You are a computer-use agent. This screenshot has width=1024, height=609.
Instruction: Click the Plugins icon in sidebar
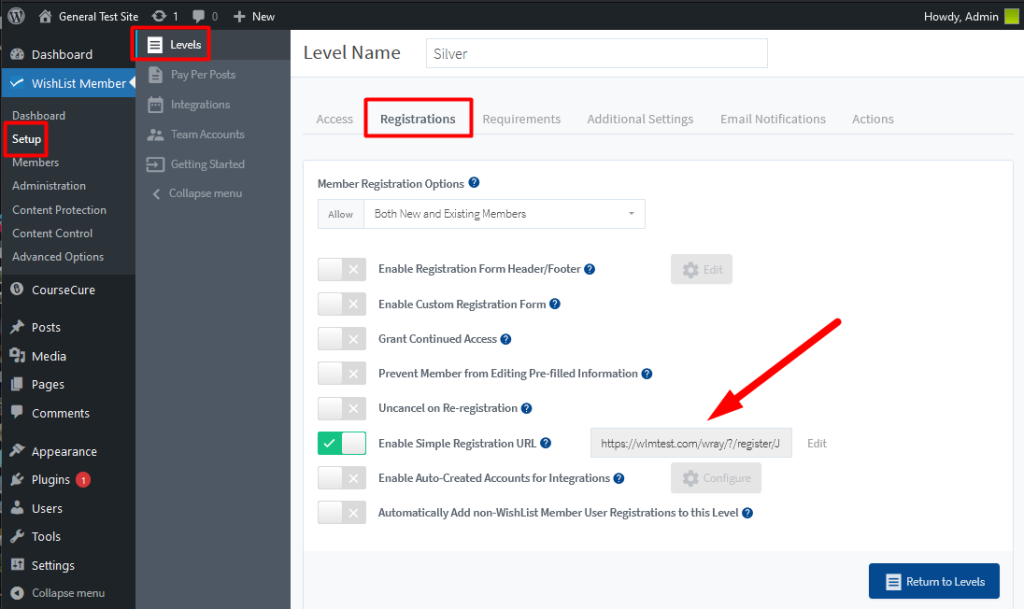tap(17, 479)
